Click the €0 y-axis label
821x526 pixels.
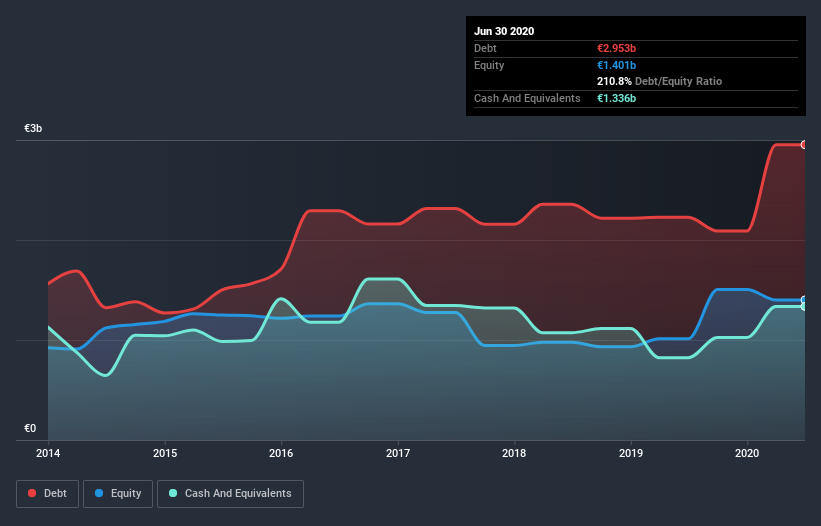click(x=30, y=428)
